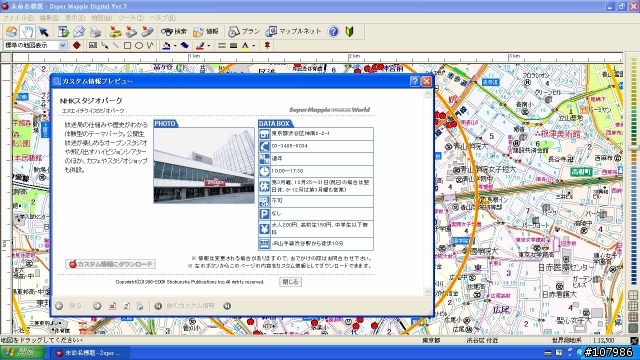Screen dimensions: 640x360
Task: Click the dialog scrollbar up arrow
Action: 428,93
